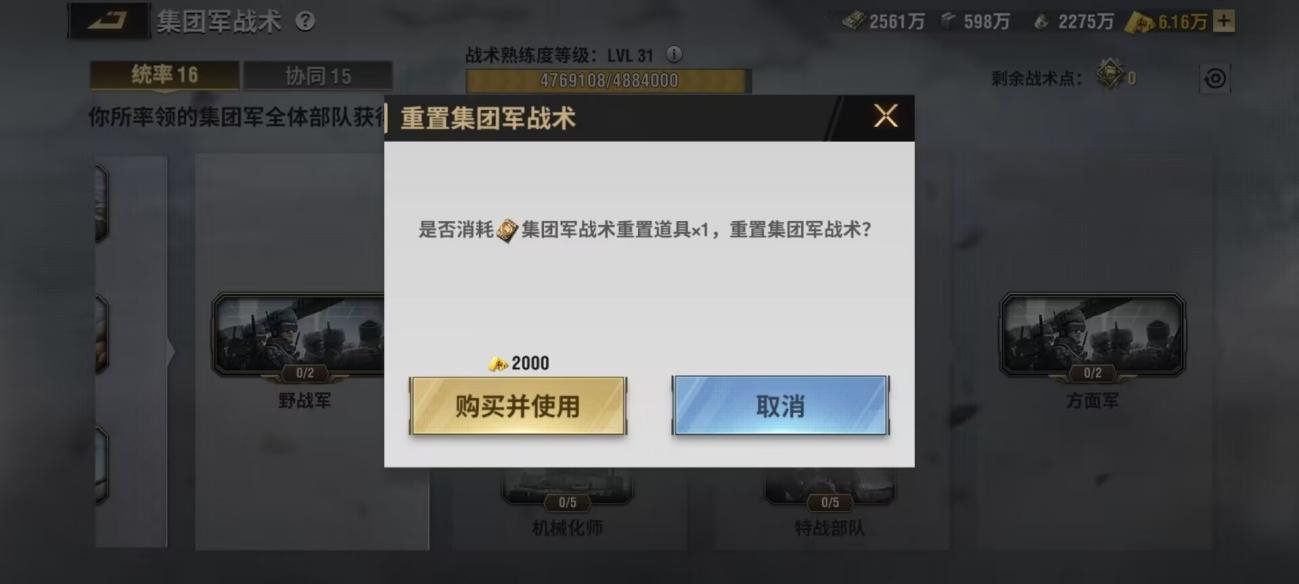This screenshot has width=1299, height=584.
Task: Tap the reset item icon in dialog text
Action: point(508,231)
